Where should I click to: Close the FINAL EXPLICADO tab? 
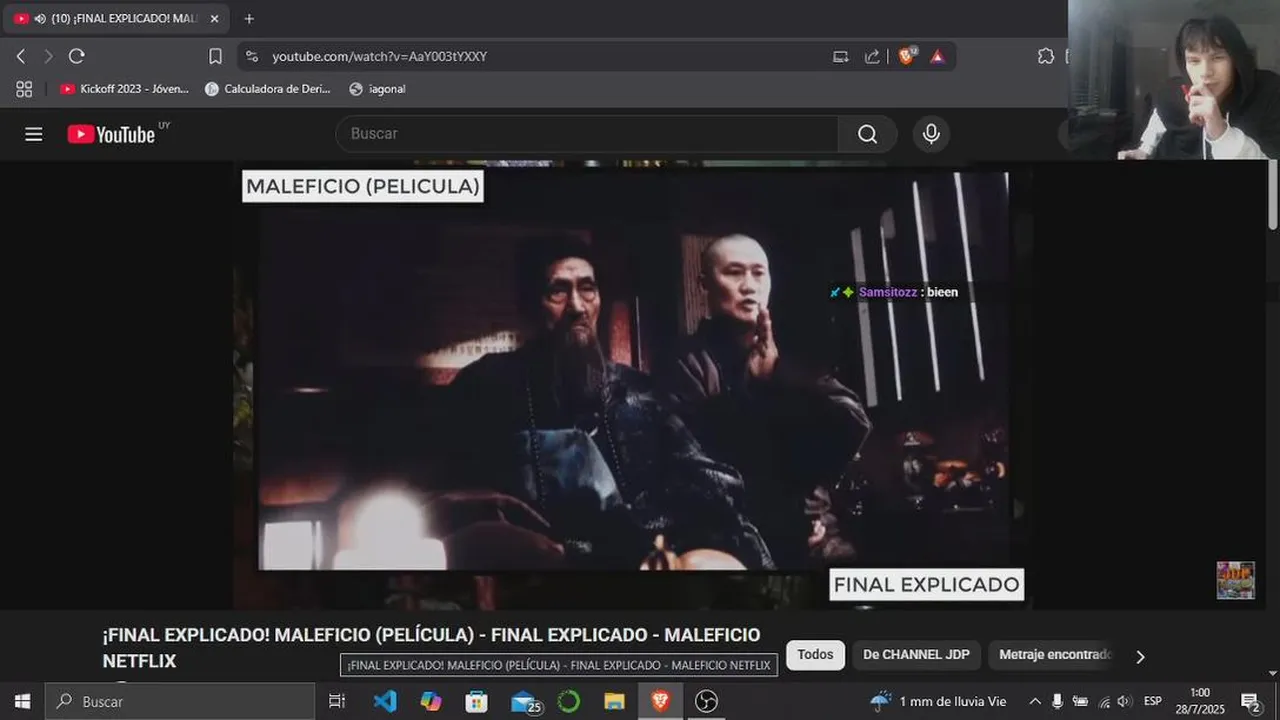tap(214, 18)
